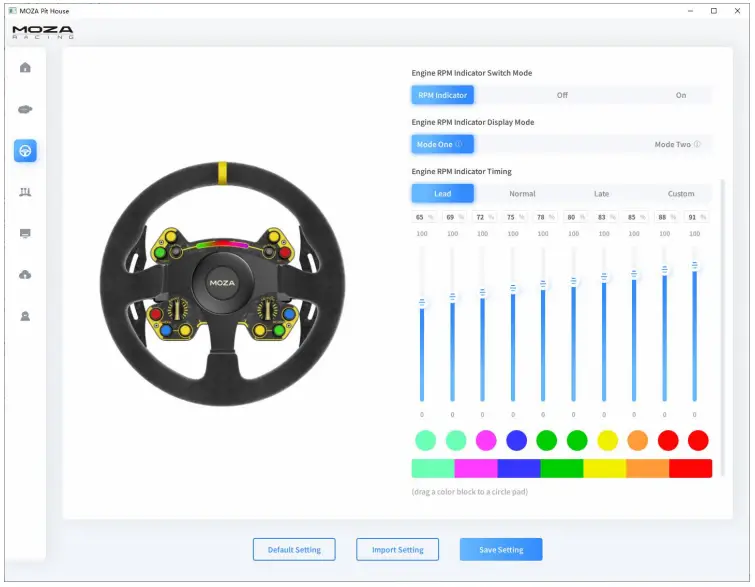Click the settings panel vertical scrollbar
This screenshot has height=587, width=755.
722,327
